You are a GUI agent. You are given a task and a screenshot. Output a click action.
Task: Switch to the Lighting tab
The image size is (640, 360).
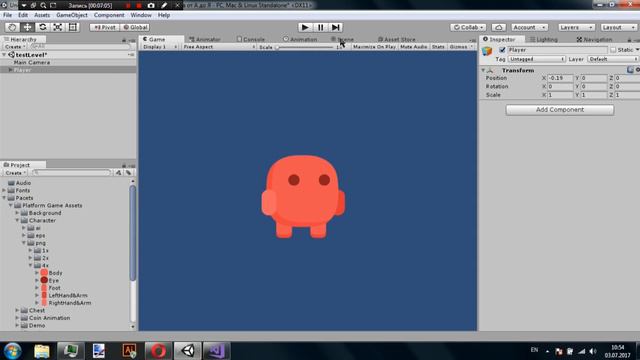544,40
